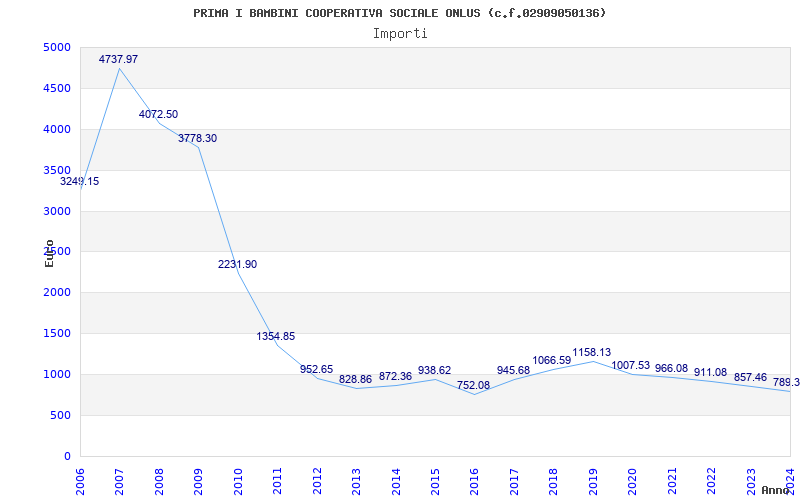800x500 pixels.
Task: Click the Importi chart subtitle
Action: point(400,34)
